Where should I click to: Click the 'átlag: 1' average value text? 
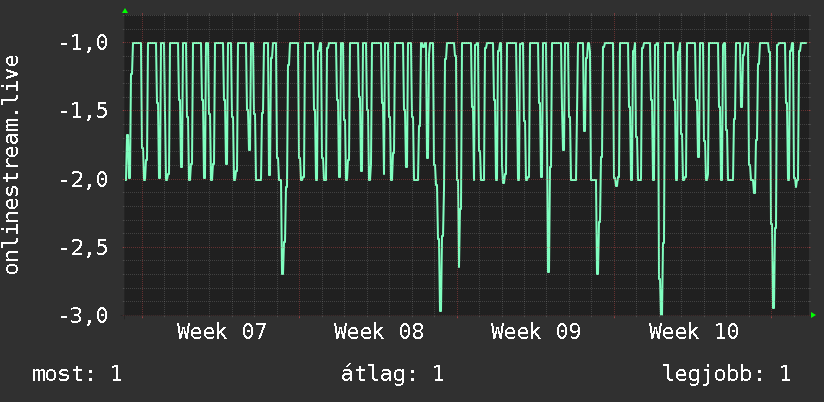point(392,374)
